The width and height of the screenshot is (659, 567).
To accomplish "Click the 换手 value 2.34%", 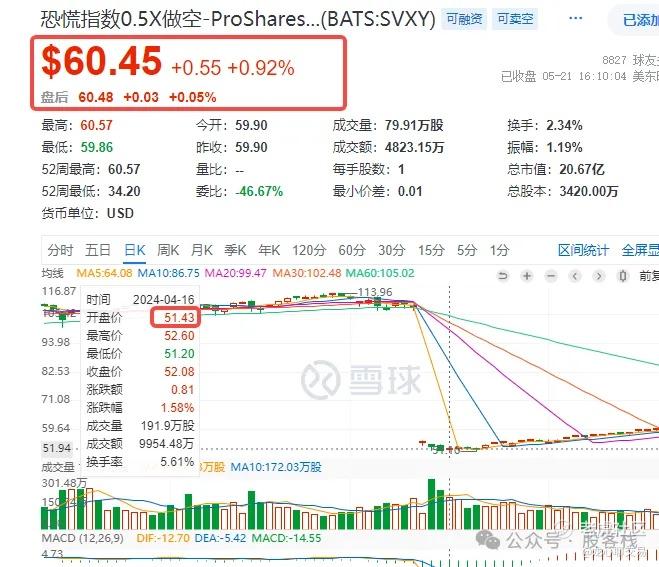I will pyautogui.click(x=564, y=125).
